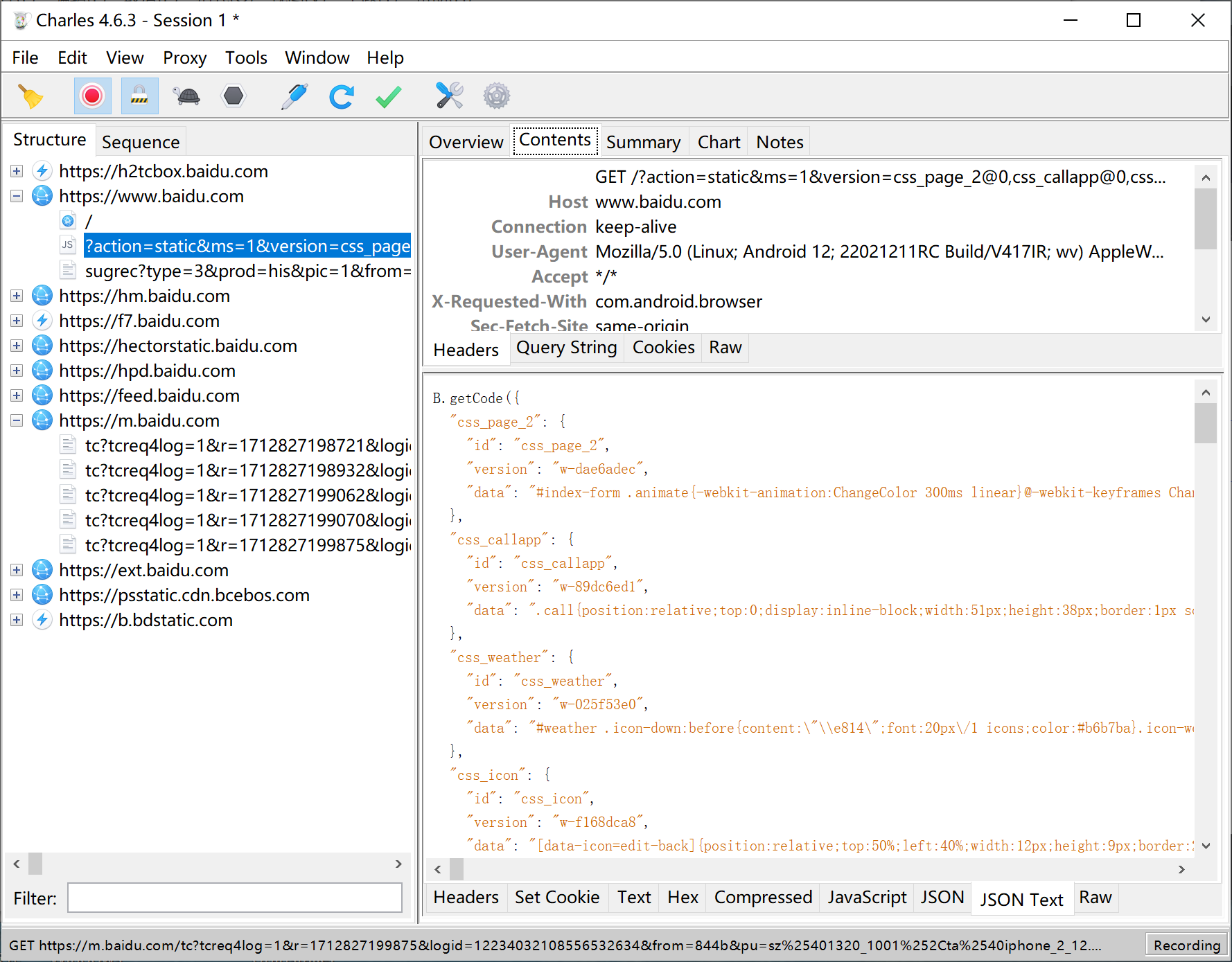Click the Repeat request refresh icon
Screen dimensions: 1232x962
(x=341, y=96)
